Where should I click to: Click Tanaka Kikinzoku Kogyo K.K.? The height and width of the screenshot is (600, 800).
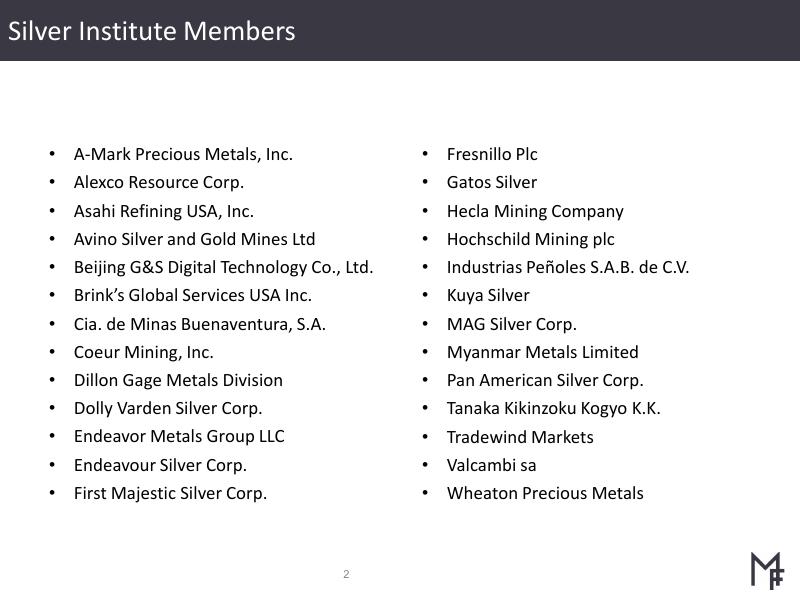tap(554, 408)
